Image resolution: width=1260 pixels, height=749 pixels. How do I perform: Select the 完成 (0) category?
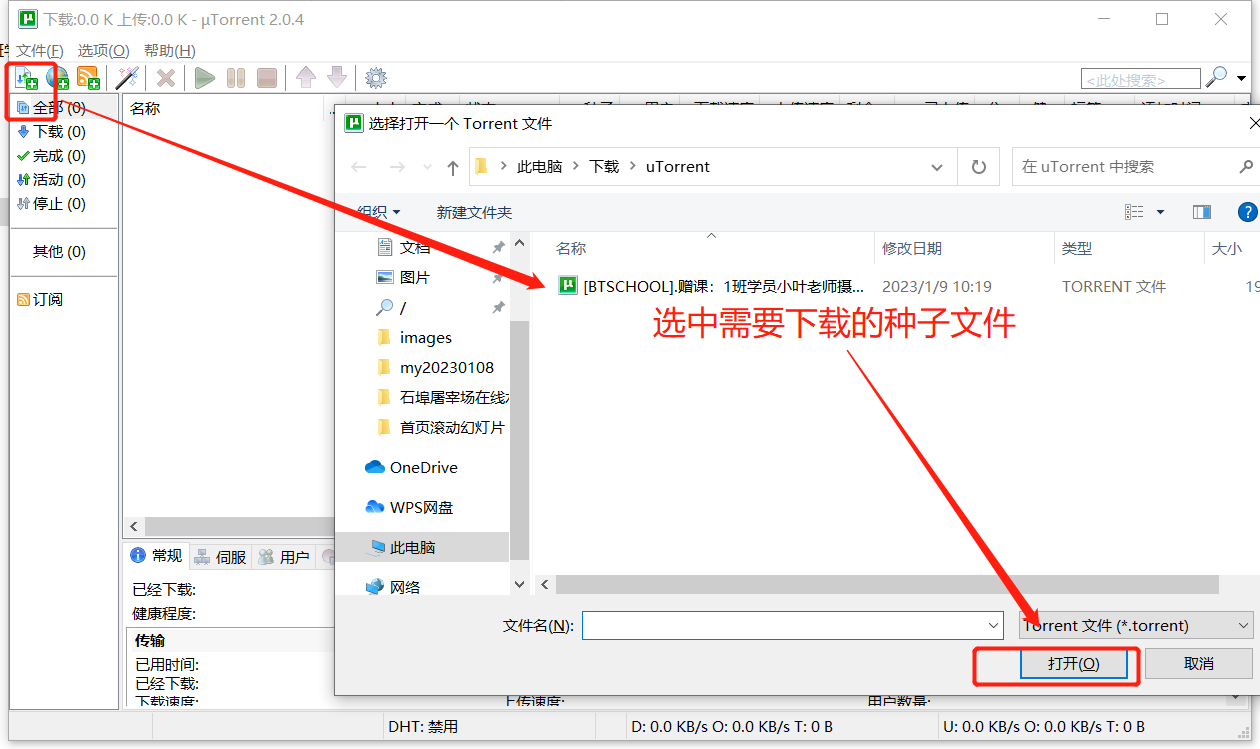click(64, 155)
